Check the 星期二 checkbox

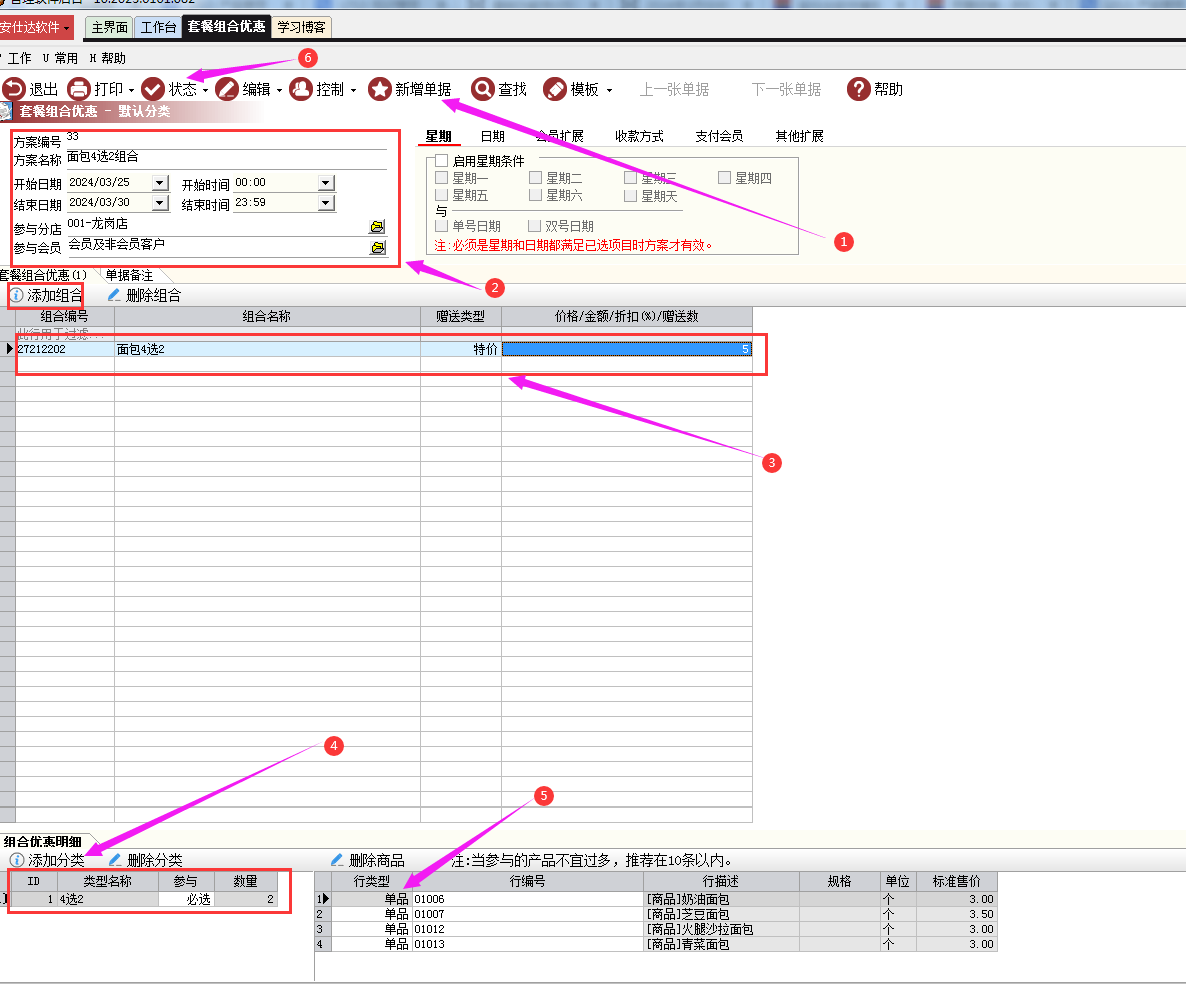536,178
